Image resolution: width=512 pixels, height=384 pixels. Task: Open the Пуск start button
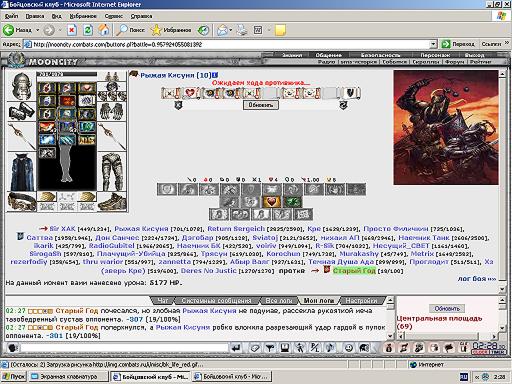[14, 377]
